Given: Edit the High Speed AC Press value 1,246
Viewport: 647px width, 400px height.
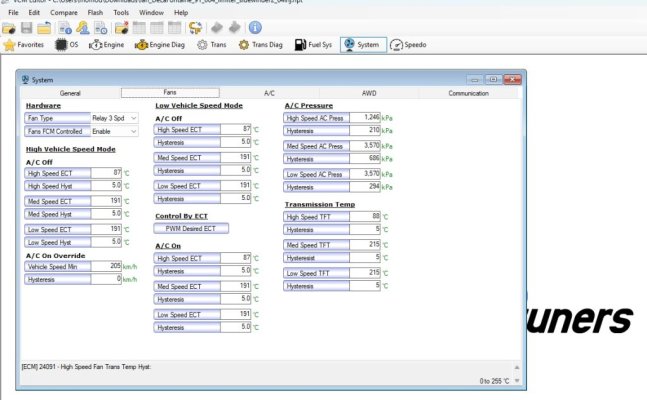Looking at the screenshot, I should pyautogui.click(x=365, y=118).
